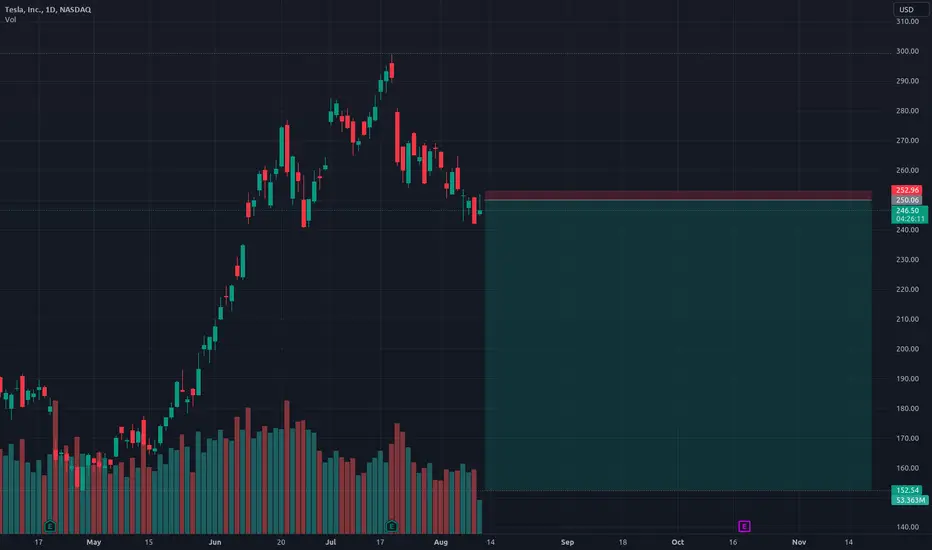Click the Nov label on the time axis
The height and width of the screenshot is (550, 932).
click(x=799, y=542)
